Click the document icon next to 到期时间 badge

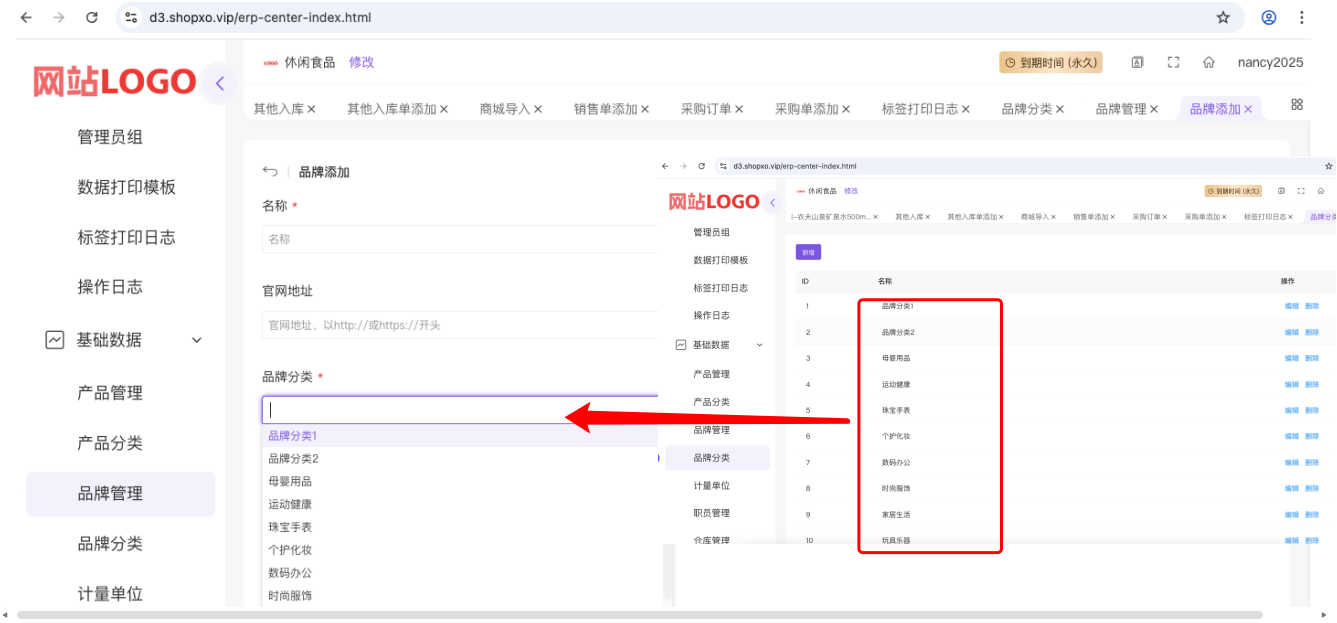click(x=1137, y=62)
